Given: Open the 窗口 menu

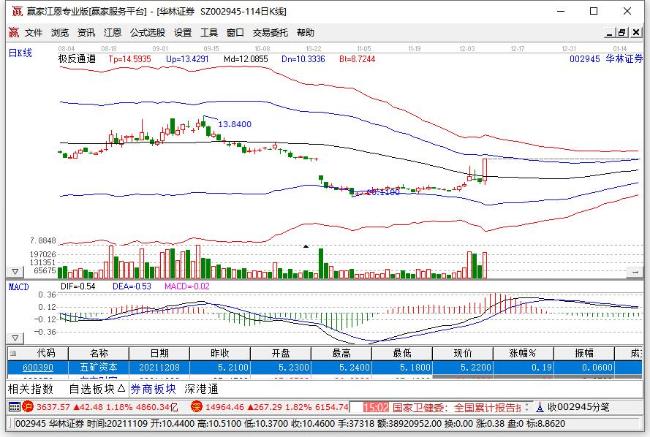Looking at the screenshot, I should (x=235, y=33).
